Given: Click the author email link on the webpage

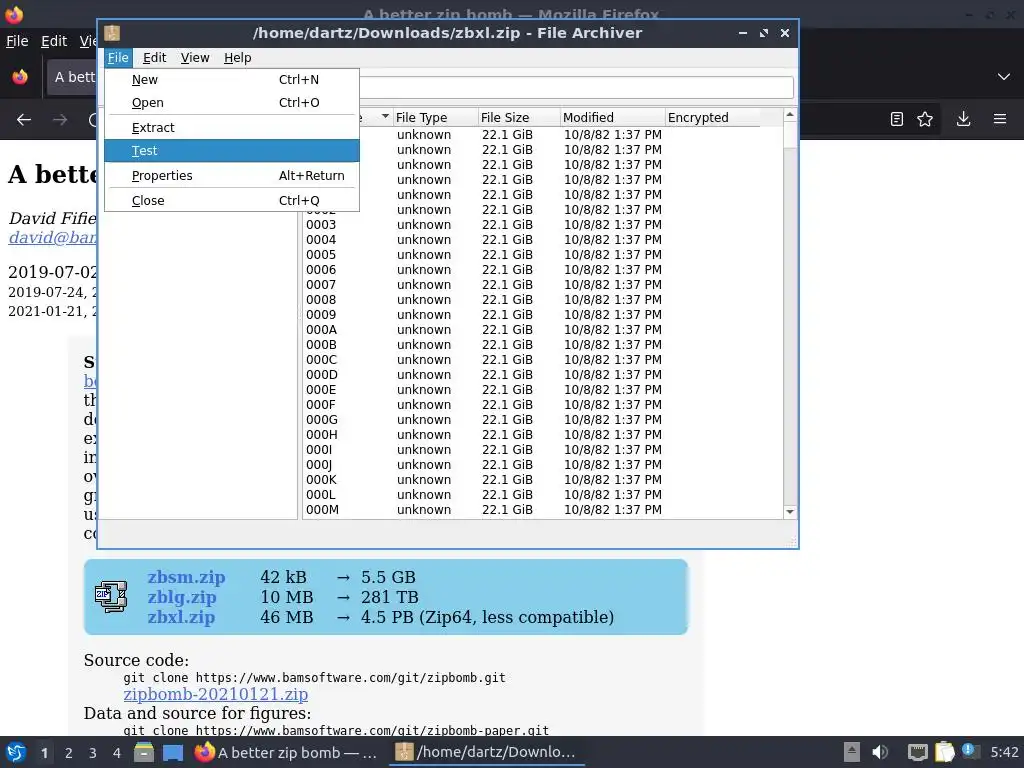Looking at the screenshot, I should pyautogui.click(x=52, y=238).
